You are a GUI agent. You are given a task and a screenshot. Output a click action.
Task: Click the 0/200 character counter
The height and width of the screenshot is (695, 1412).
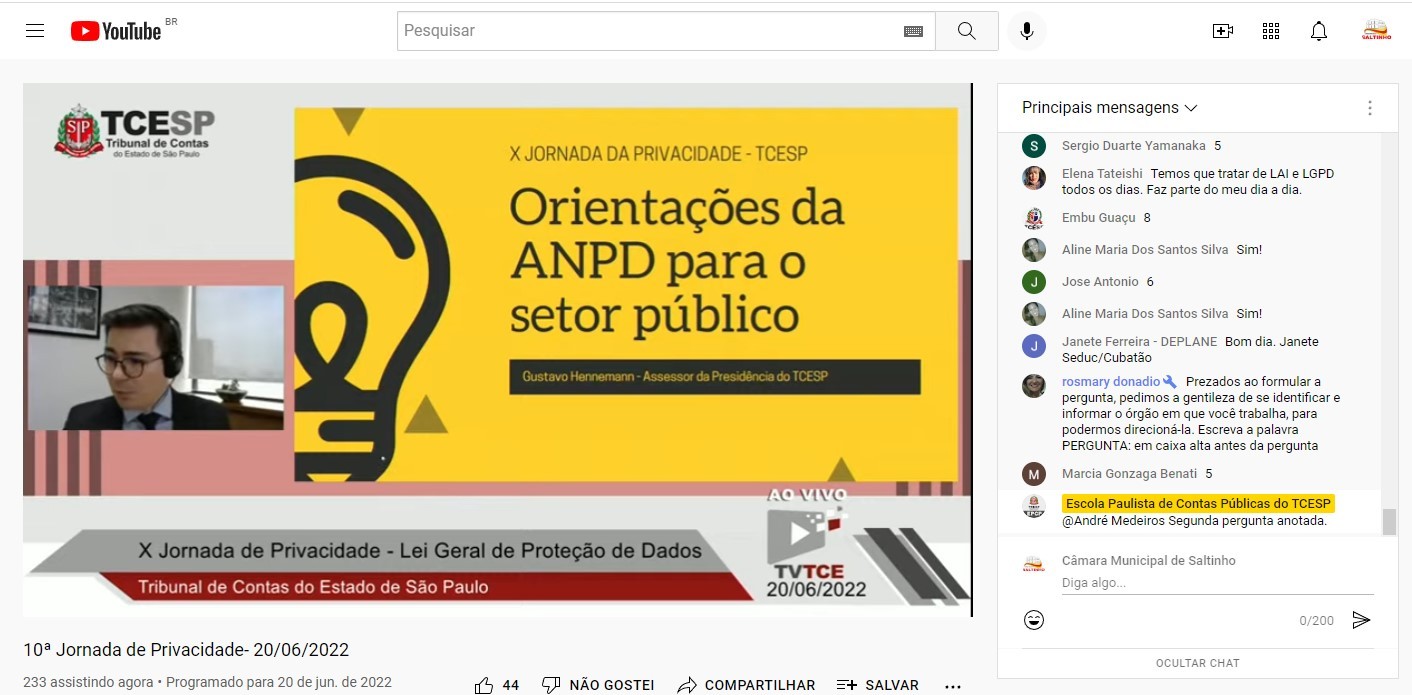pyautogui.click(x=1316, y=621)
